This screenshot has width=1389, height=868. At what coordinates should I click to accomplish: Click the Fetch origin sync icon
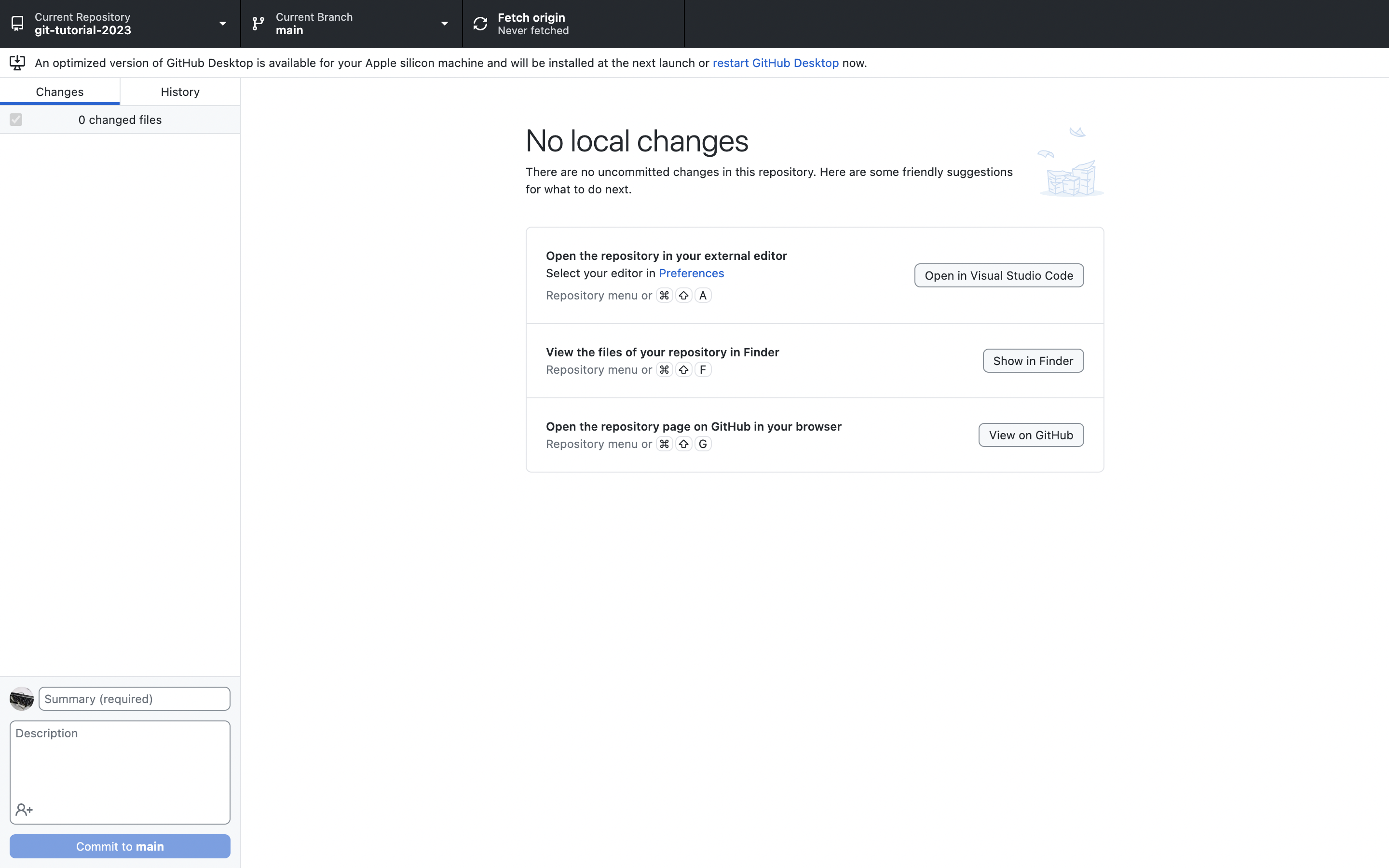click(x=480, y=24)
